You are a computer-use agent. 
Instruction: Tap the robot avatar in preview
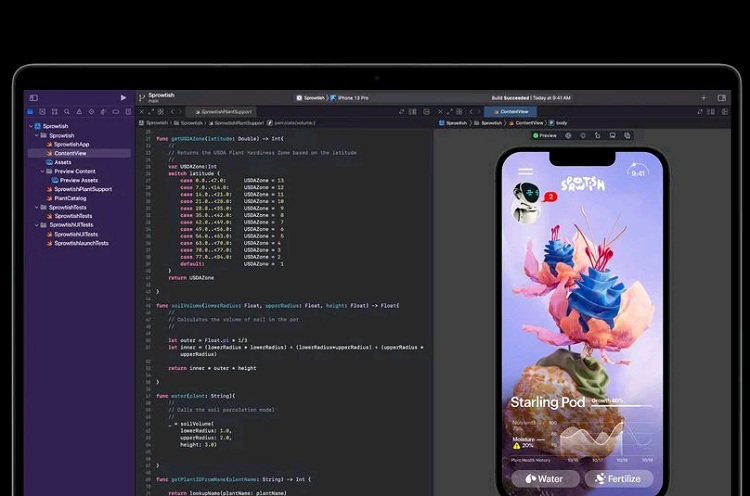coord(526,202)
